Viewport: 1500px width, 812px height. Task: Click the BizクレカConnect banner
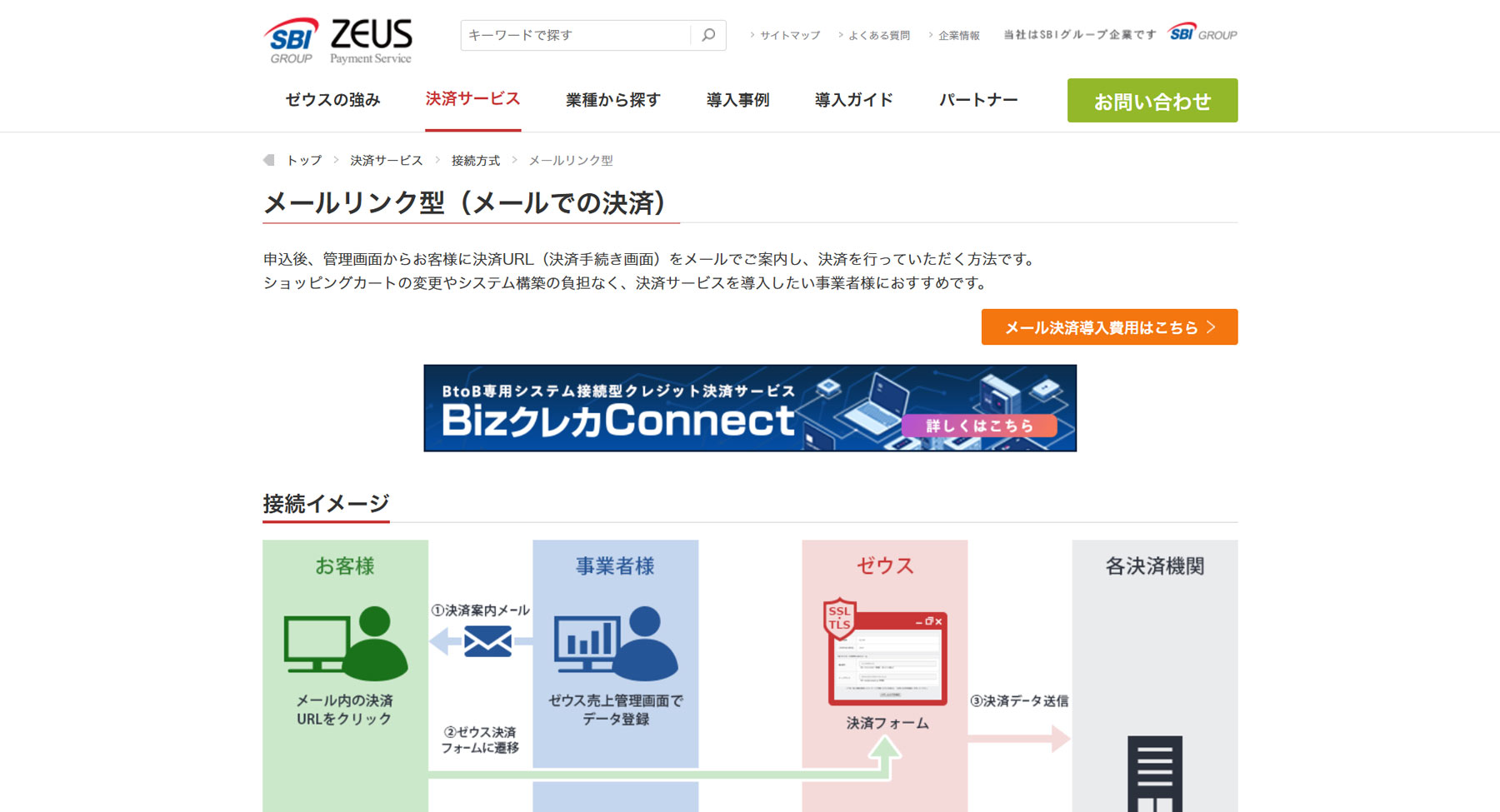pyautogui.click(x=750, y=408)
